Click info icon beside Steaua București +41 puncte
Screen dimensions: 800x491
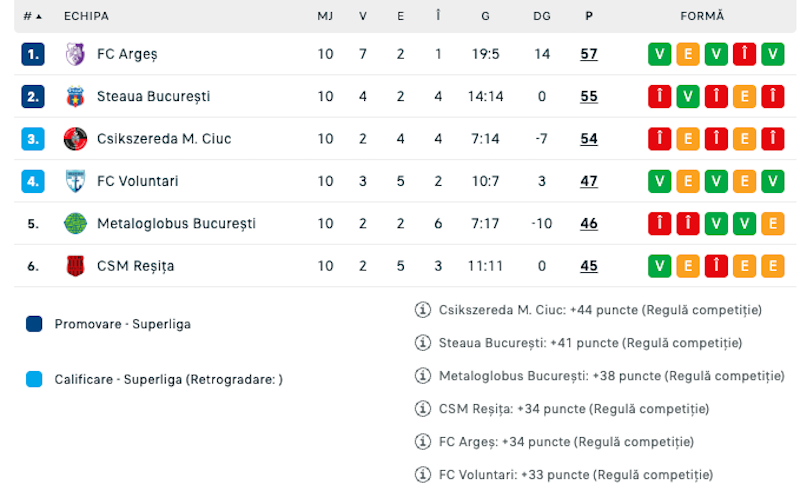[x=422, y=343]
